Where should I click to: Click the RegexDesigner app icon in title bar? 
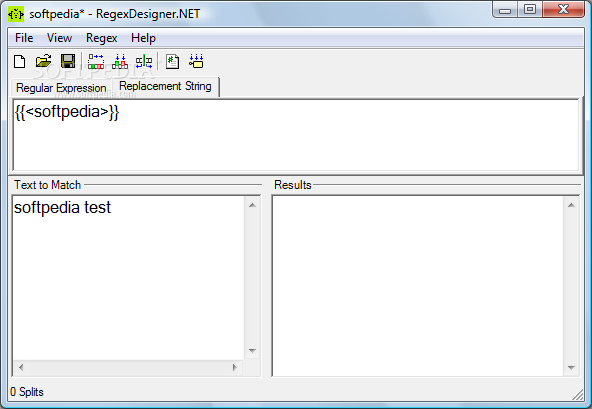[16, 14]
